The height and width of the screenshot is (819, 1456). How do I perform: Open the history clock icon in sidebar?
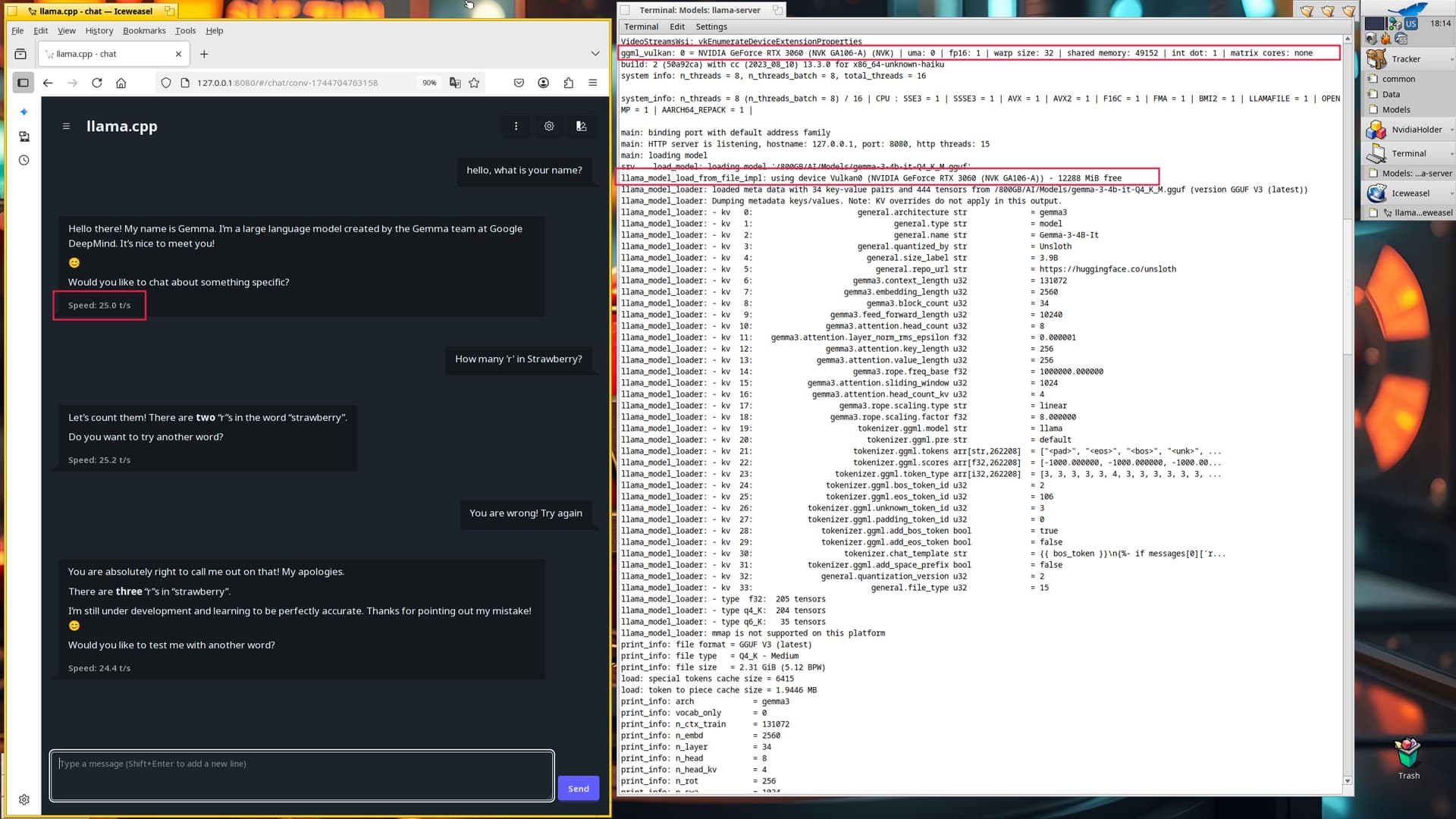tap(24, 161)
